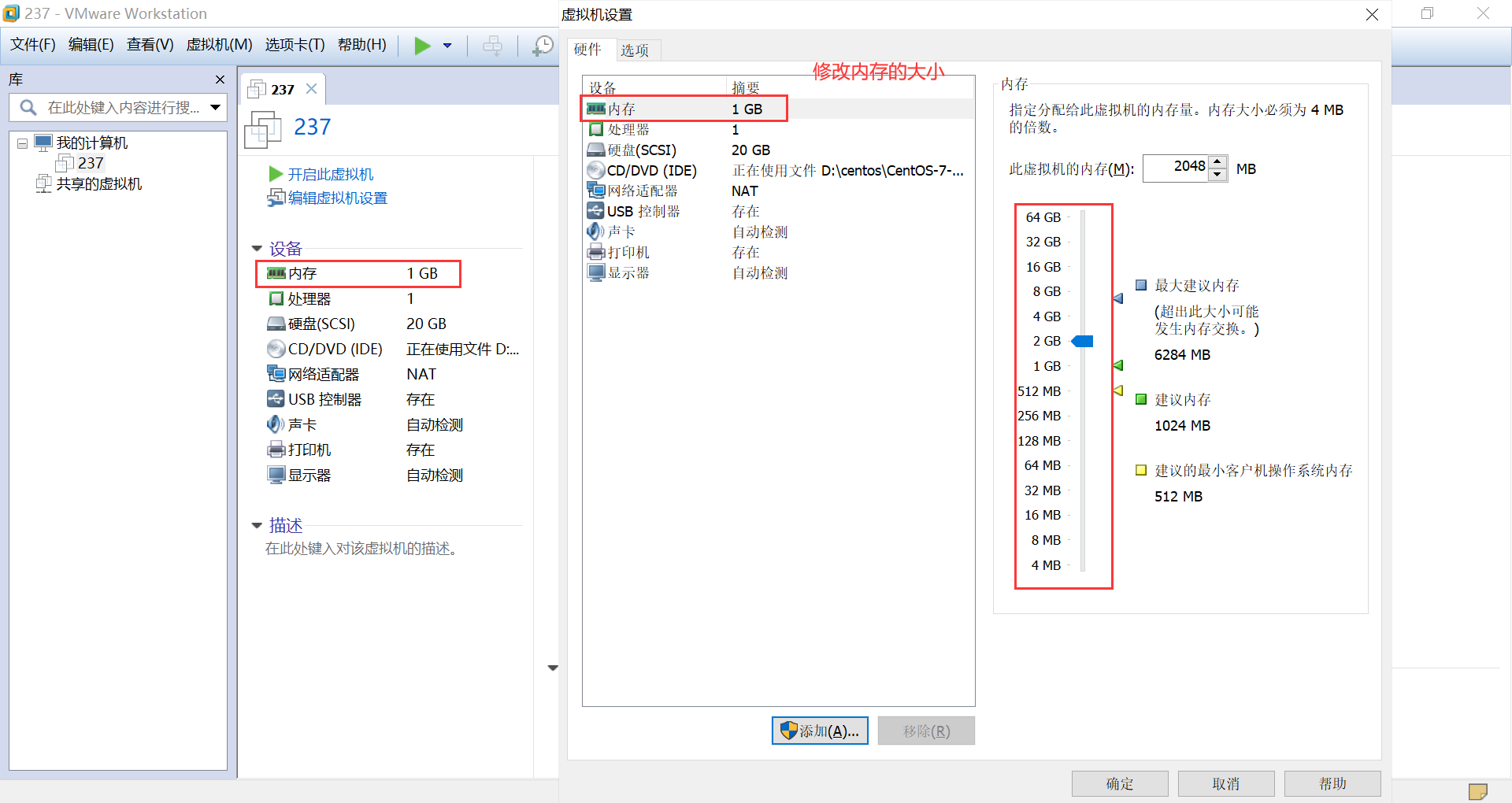Close the 库 library panel
The image size is (1512, 803).
tap(220, 80)
